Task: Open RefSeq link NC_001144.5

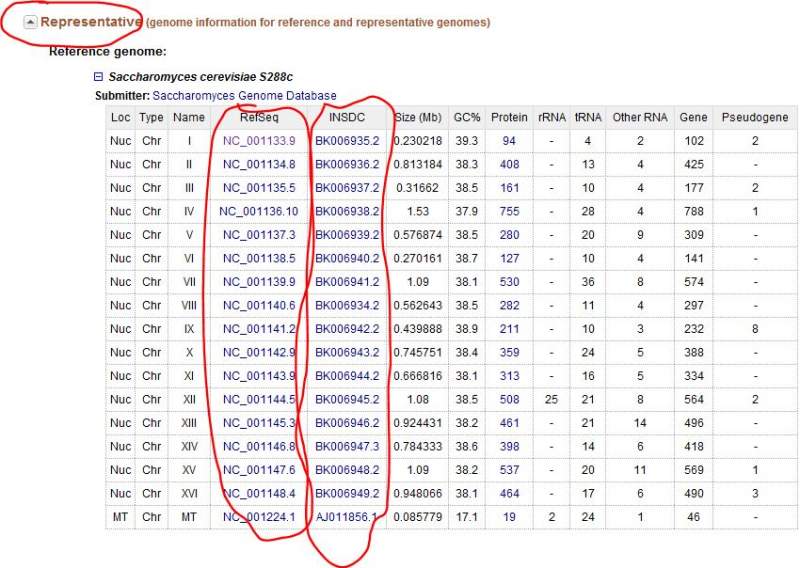Action: [x=259, y=399]
